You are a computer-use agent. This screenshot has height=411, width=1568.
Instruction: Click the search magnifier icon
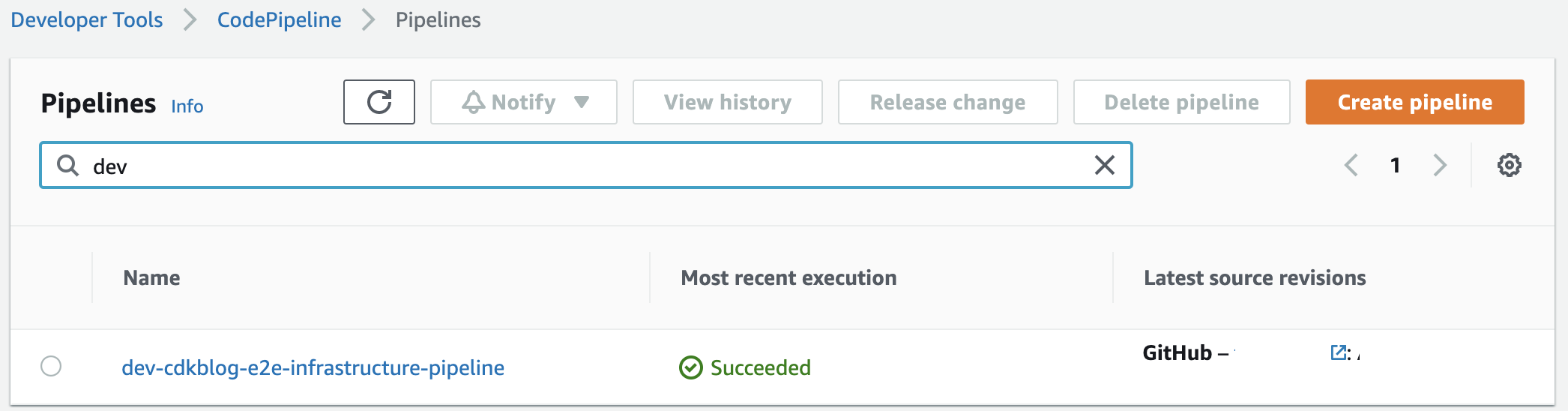click(68, 165)
